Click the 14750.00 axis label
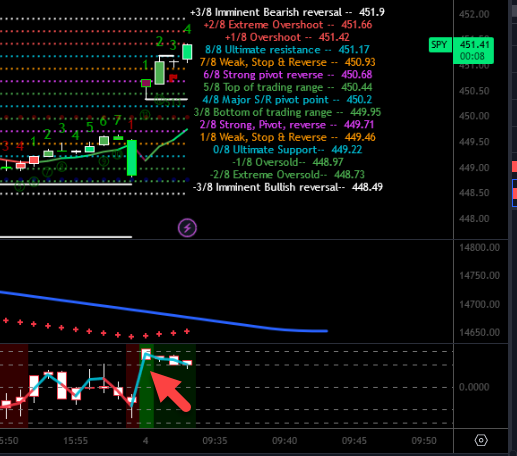The image size is (517, 456). pos(479,276)
